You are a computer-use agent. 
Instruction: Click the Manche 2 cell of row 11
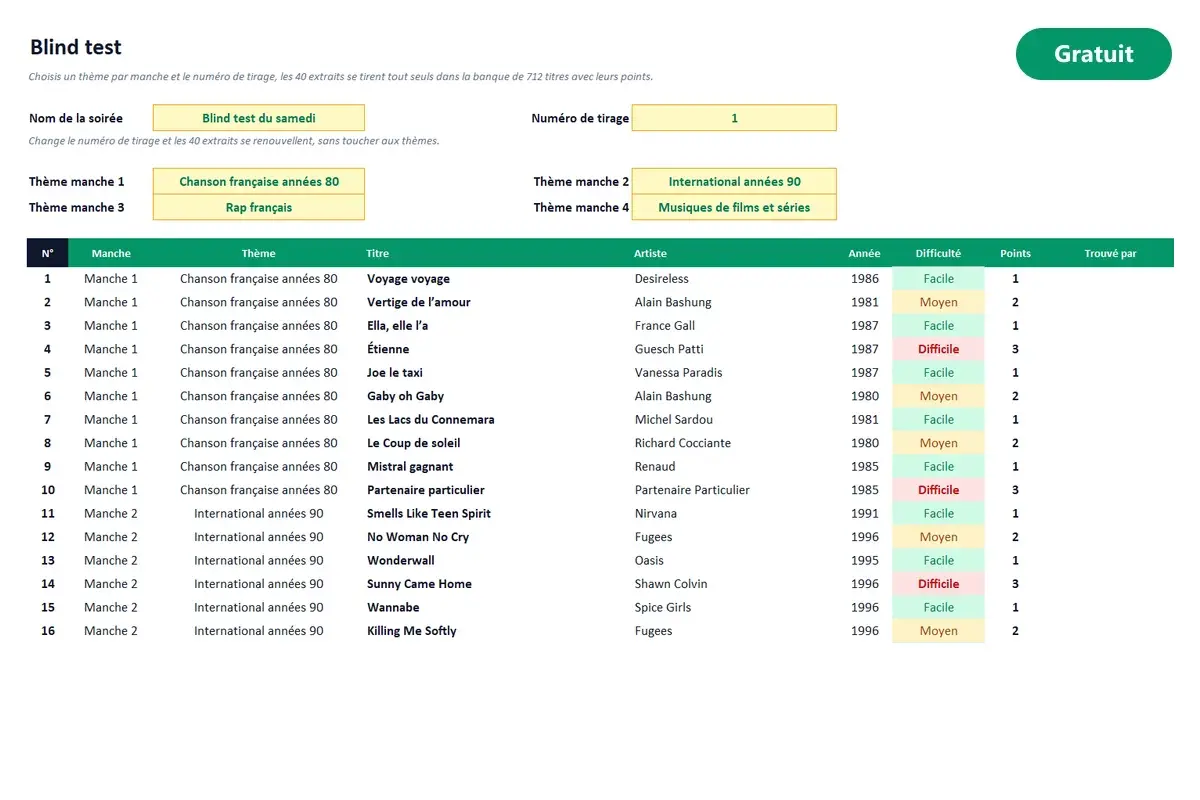pyautogui.click(x=111, y=514)
